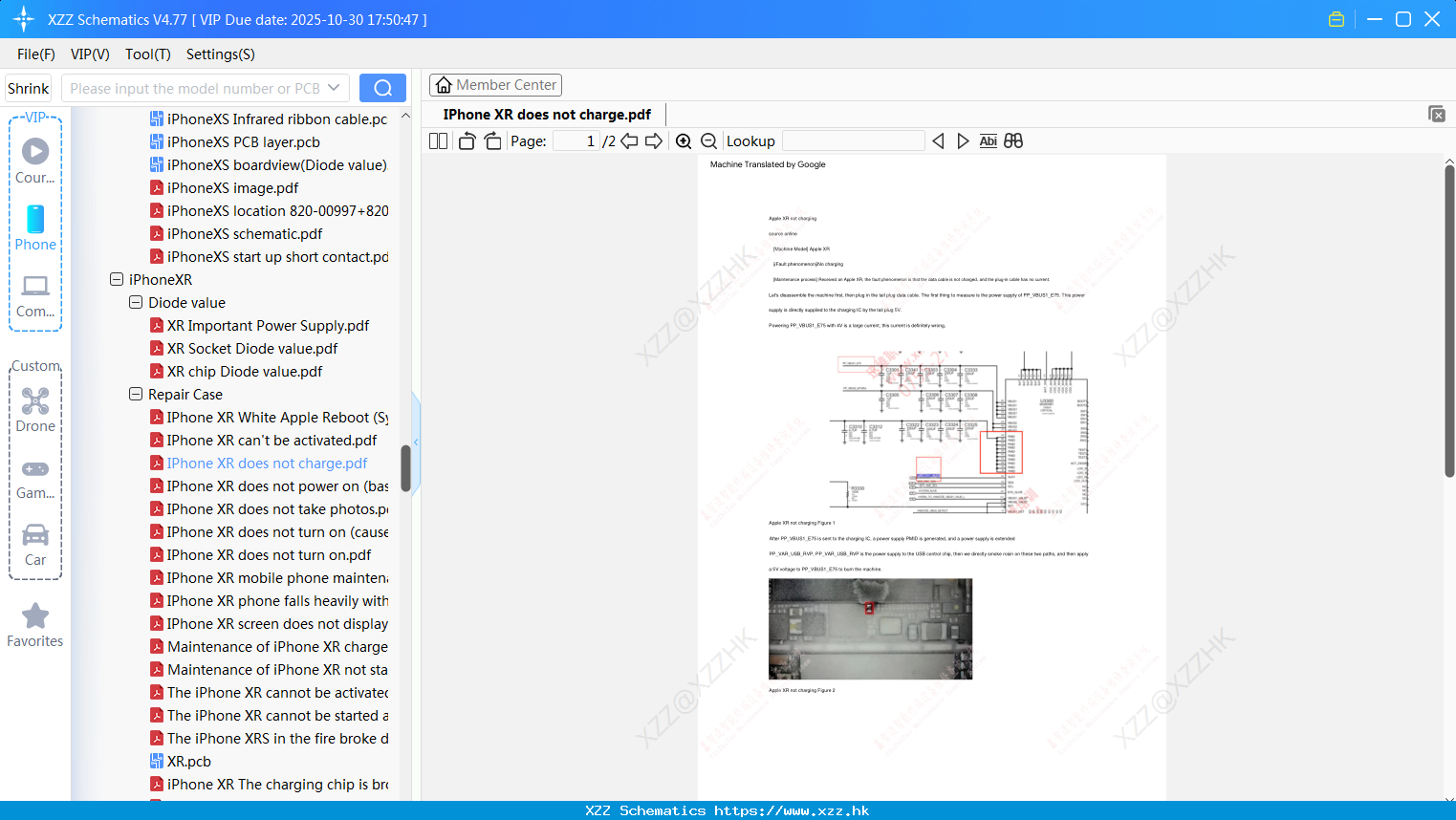Open the Car category
This screenshot has width=1456, height=820.
click(35, 545)
